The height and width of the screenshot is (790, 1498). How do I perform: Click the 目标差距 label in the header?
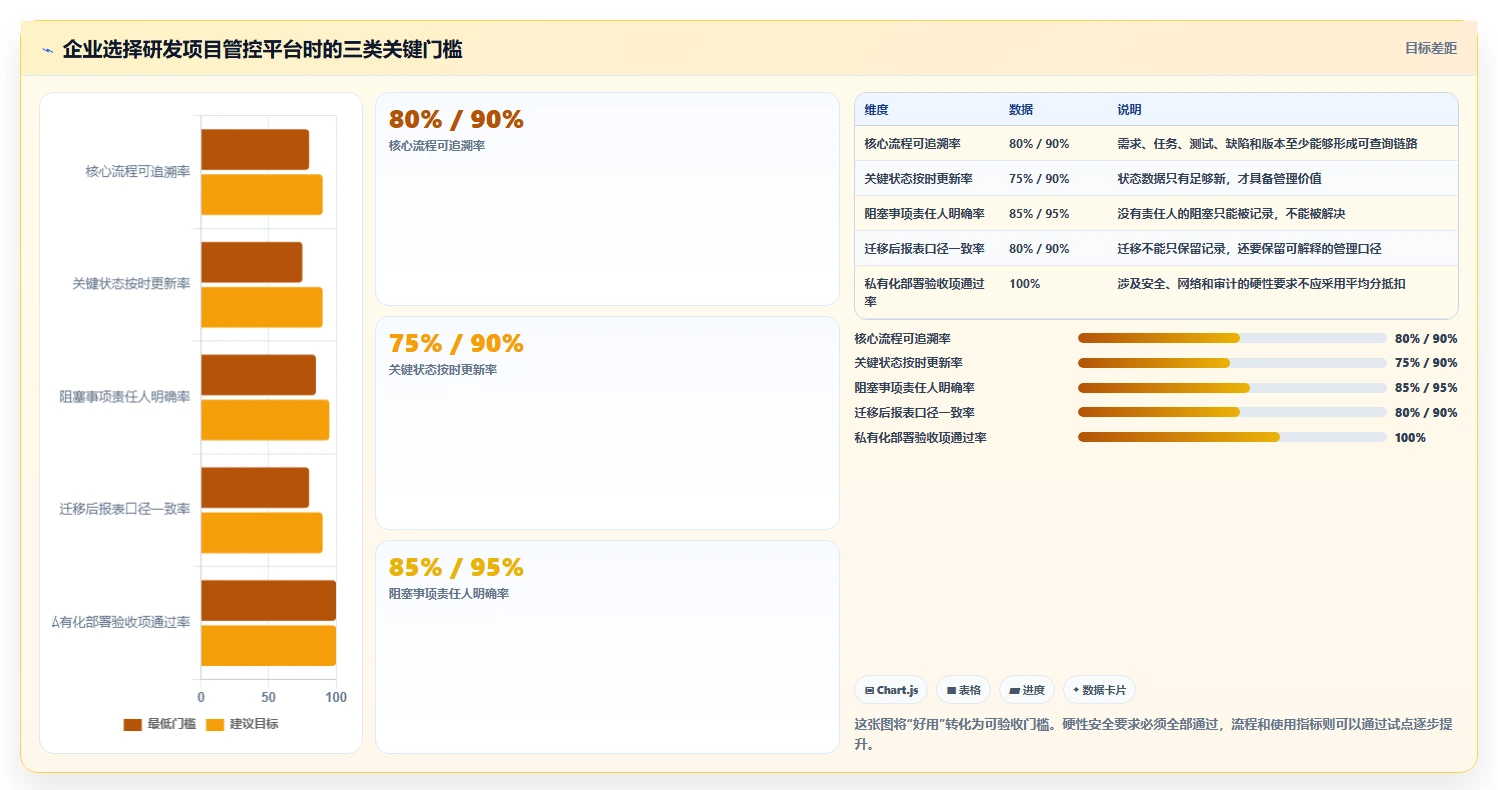[x=1431, y=48]
